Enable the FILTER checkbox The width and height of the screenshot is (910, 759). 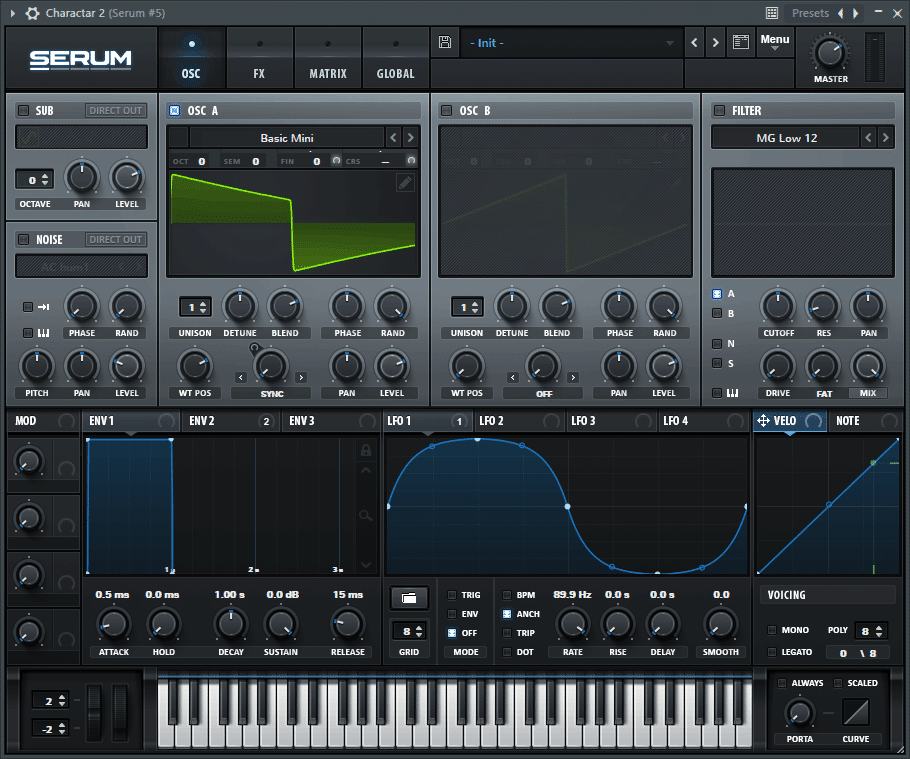[719, 110]
